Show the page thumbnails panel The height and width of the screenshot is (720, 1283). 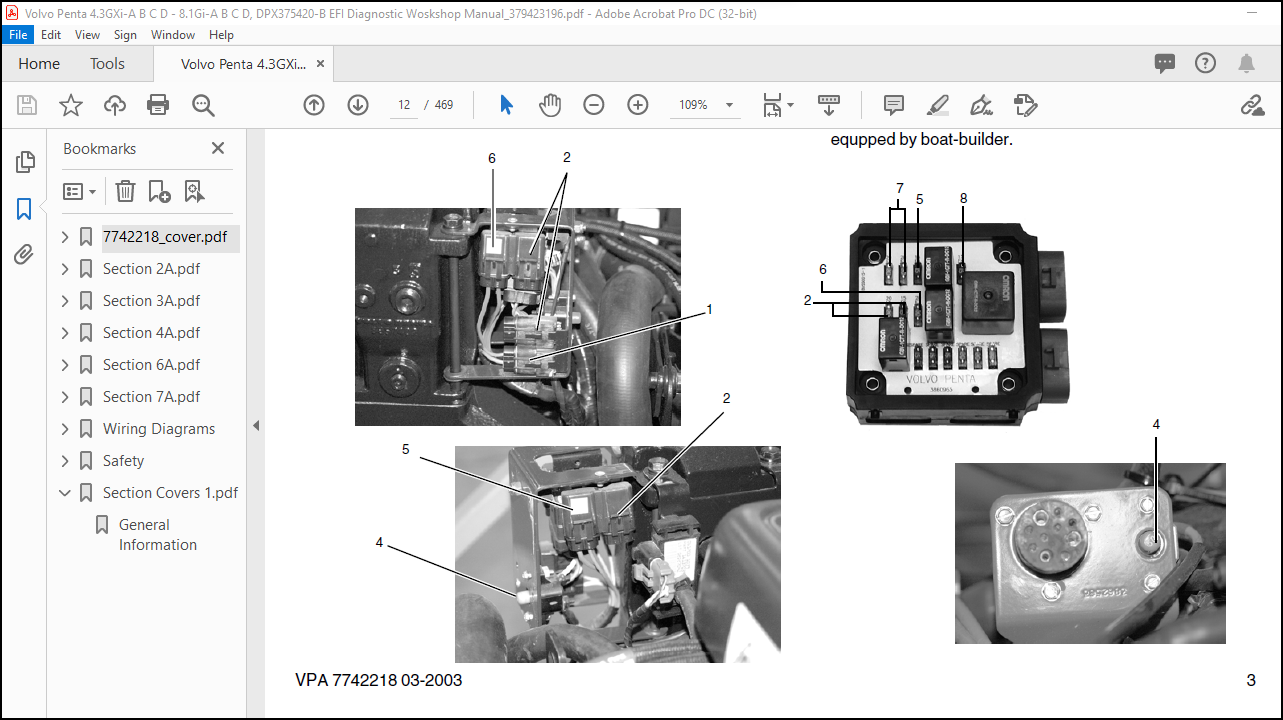[x=25, y=162]
